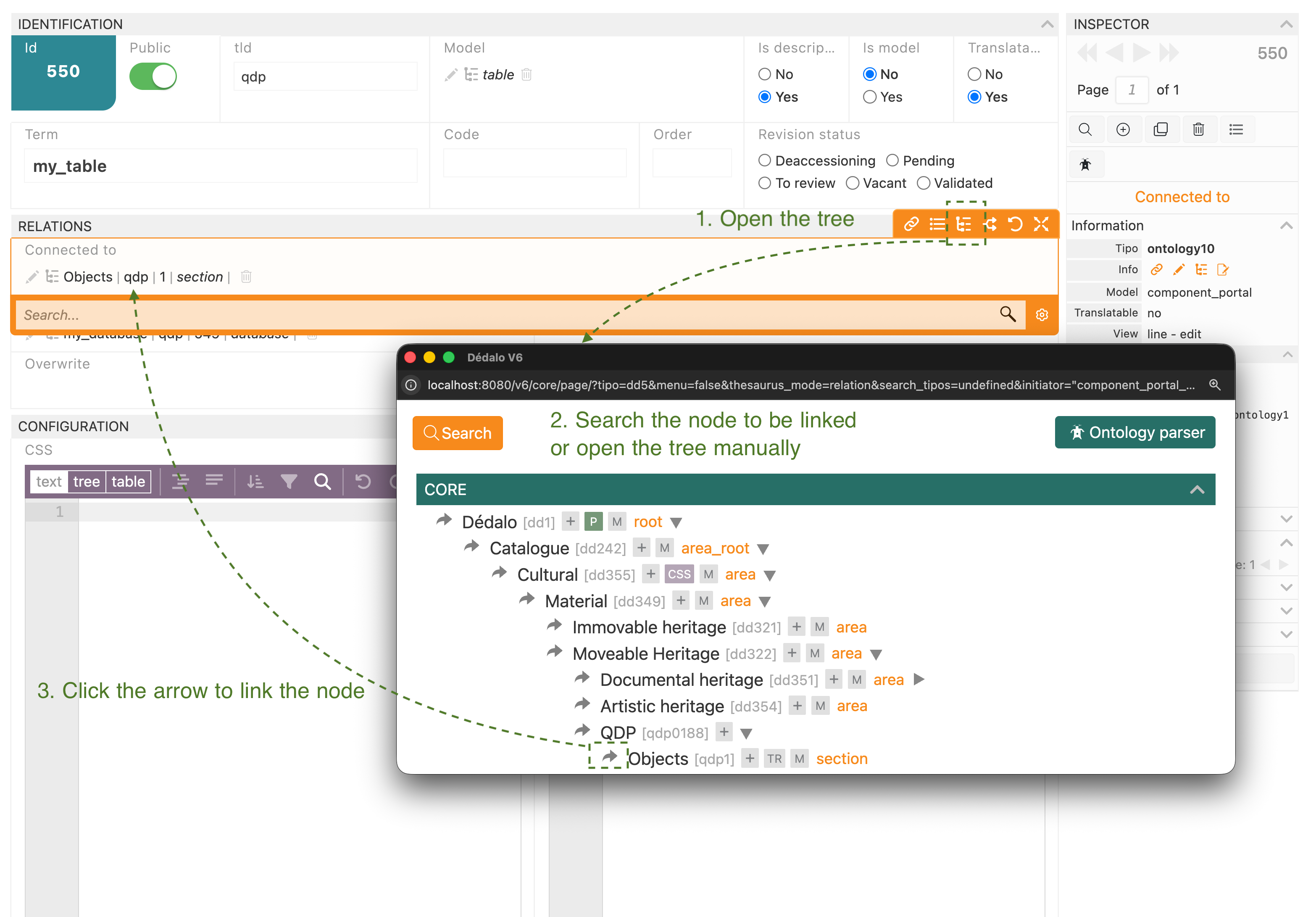
Task: Click the orange pencil icon in Info row
Action: 1179,269
